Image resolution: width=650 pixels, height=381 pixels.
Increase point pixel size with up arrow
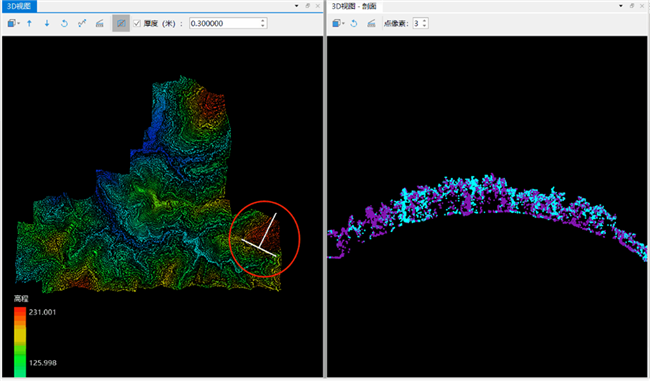tap(424, 21)
